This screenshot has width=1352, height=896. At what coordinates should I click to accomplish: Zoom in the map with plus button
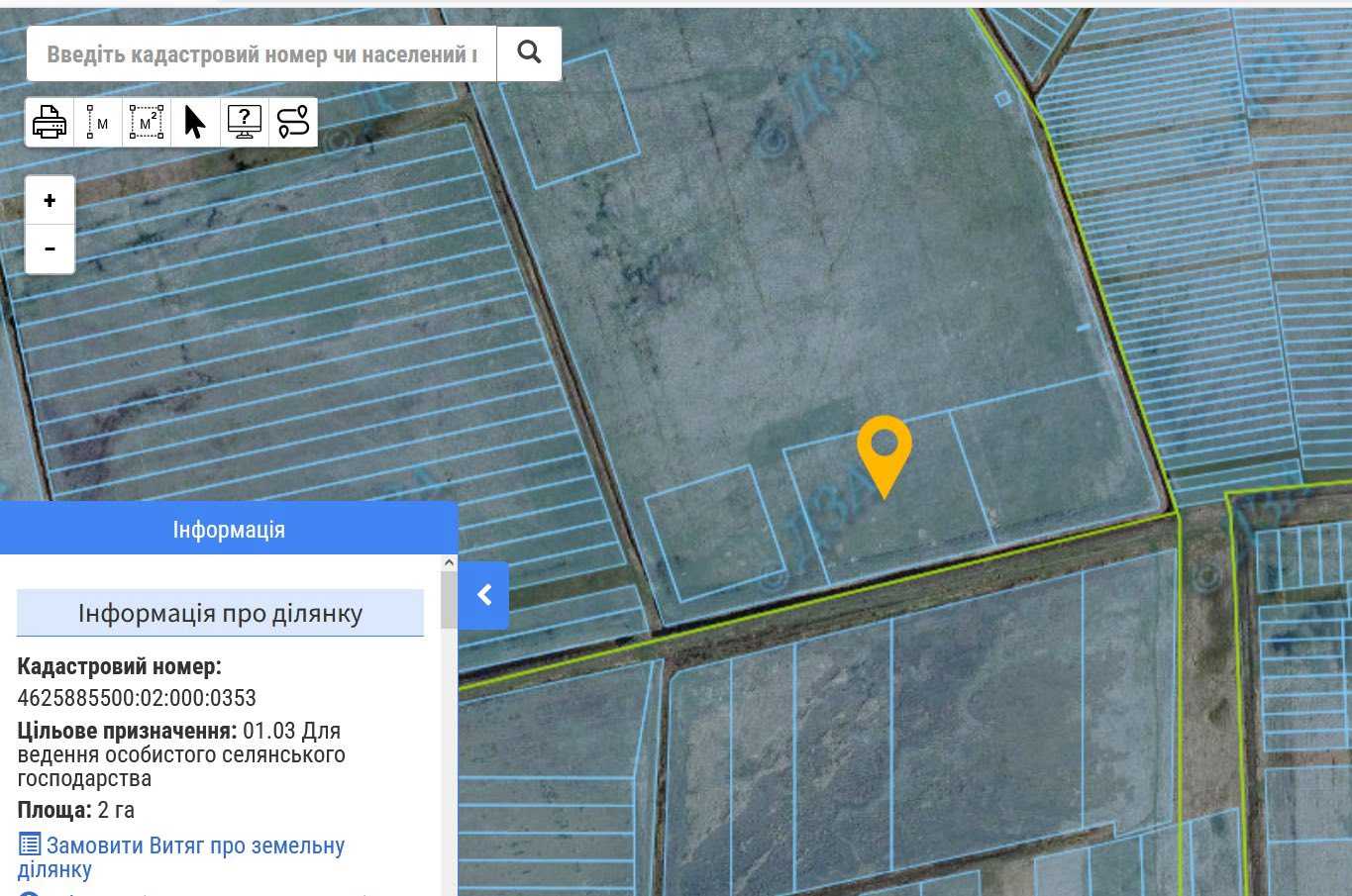[x=50, y=201]
